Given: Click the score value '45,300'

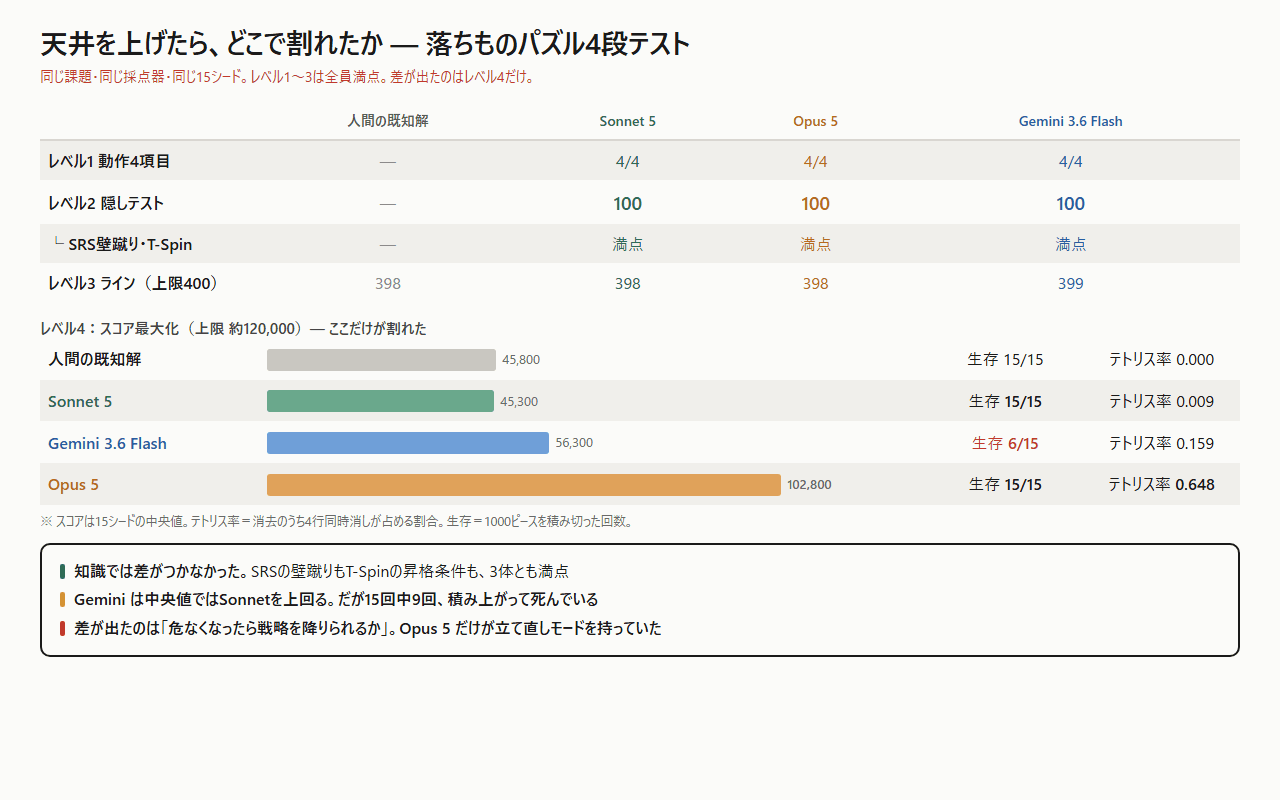Looking at the screenshot, I should pyautogui.click(x=519, y=402).
